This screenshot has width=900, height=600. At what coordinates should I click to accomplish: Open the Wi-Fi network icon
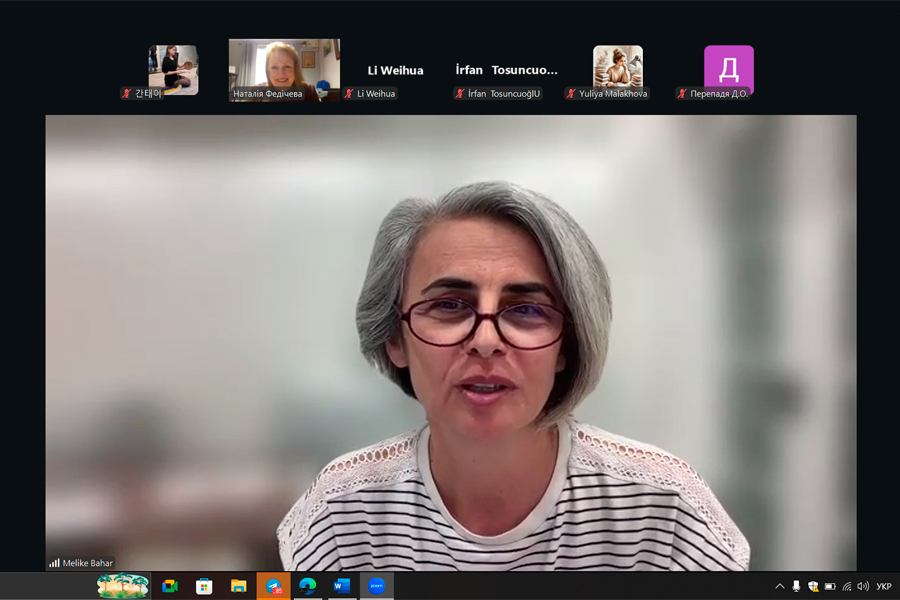tap(847, 586)
